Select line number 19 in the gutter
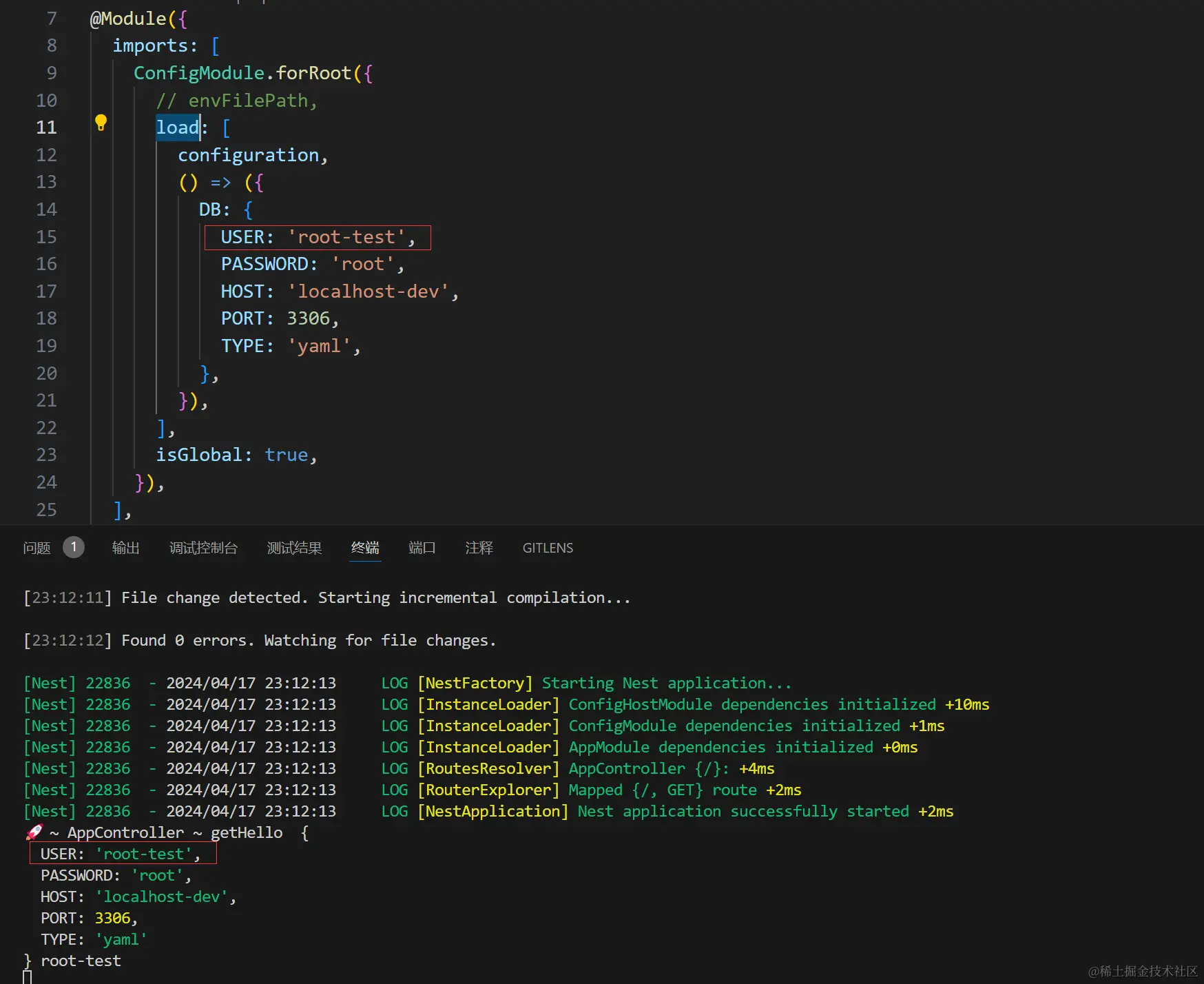The image size is (1204, 984). coord(46,346)
